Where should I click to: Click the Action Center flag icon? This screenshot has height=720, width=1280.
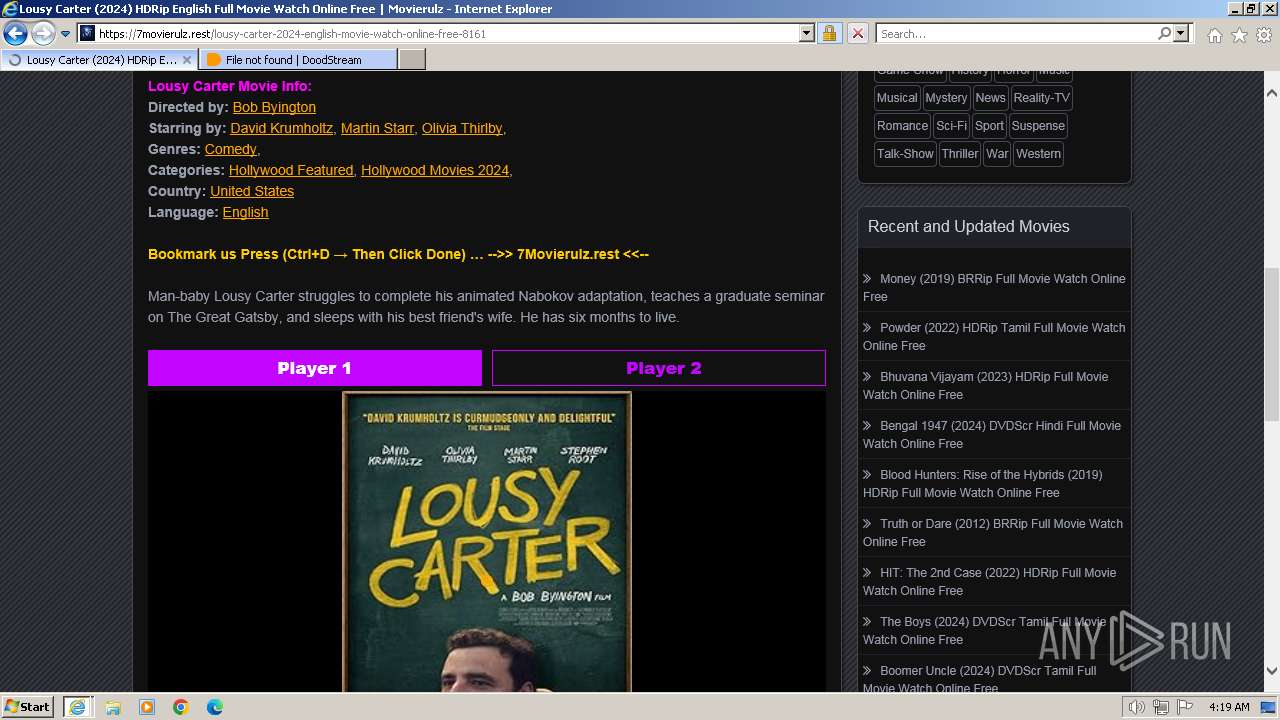click(1185, 707)
